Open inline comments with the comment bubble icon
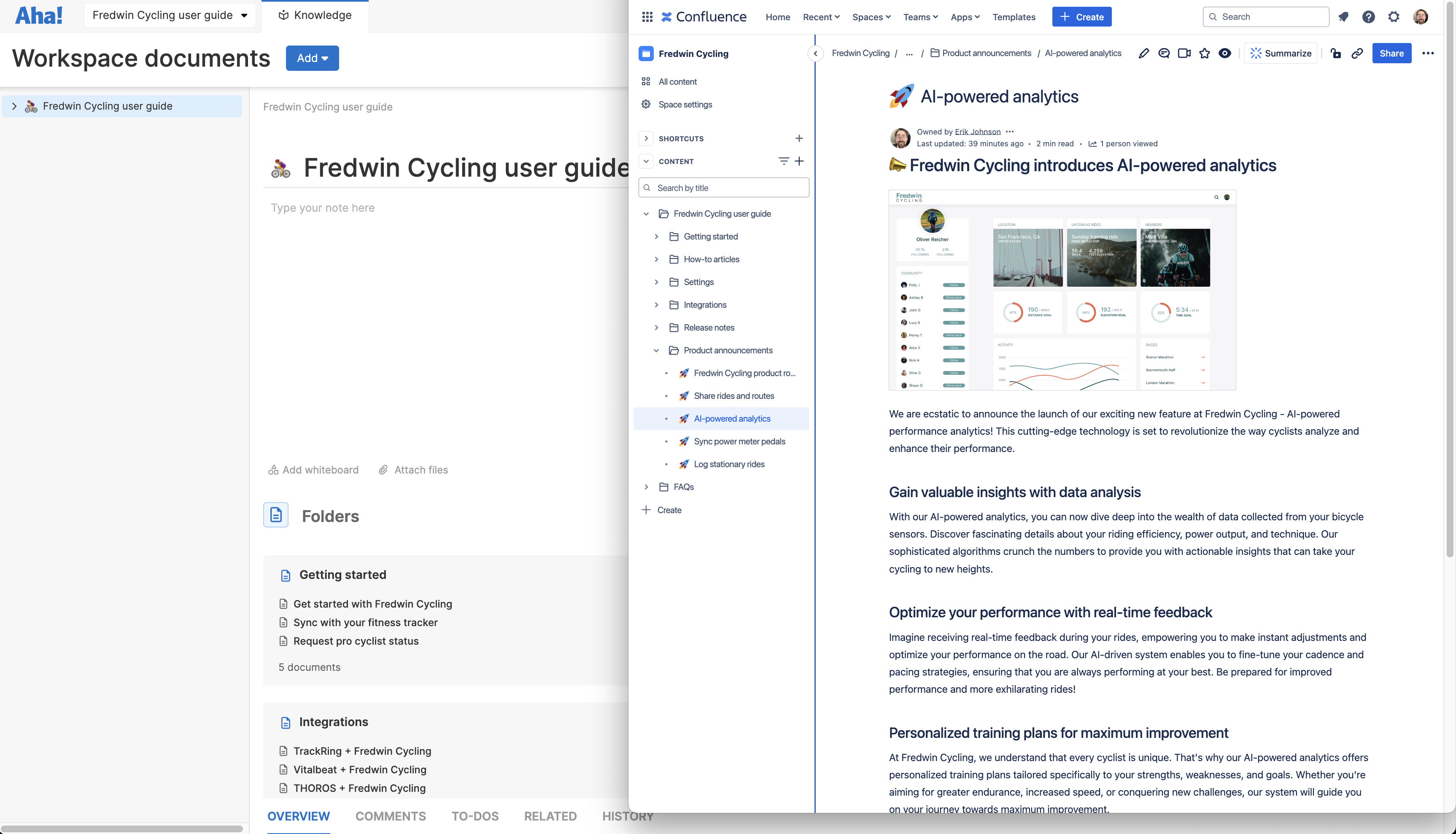Viewport: 1456px width, 834px height. (1165, 53)
